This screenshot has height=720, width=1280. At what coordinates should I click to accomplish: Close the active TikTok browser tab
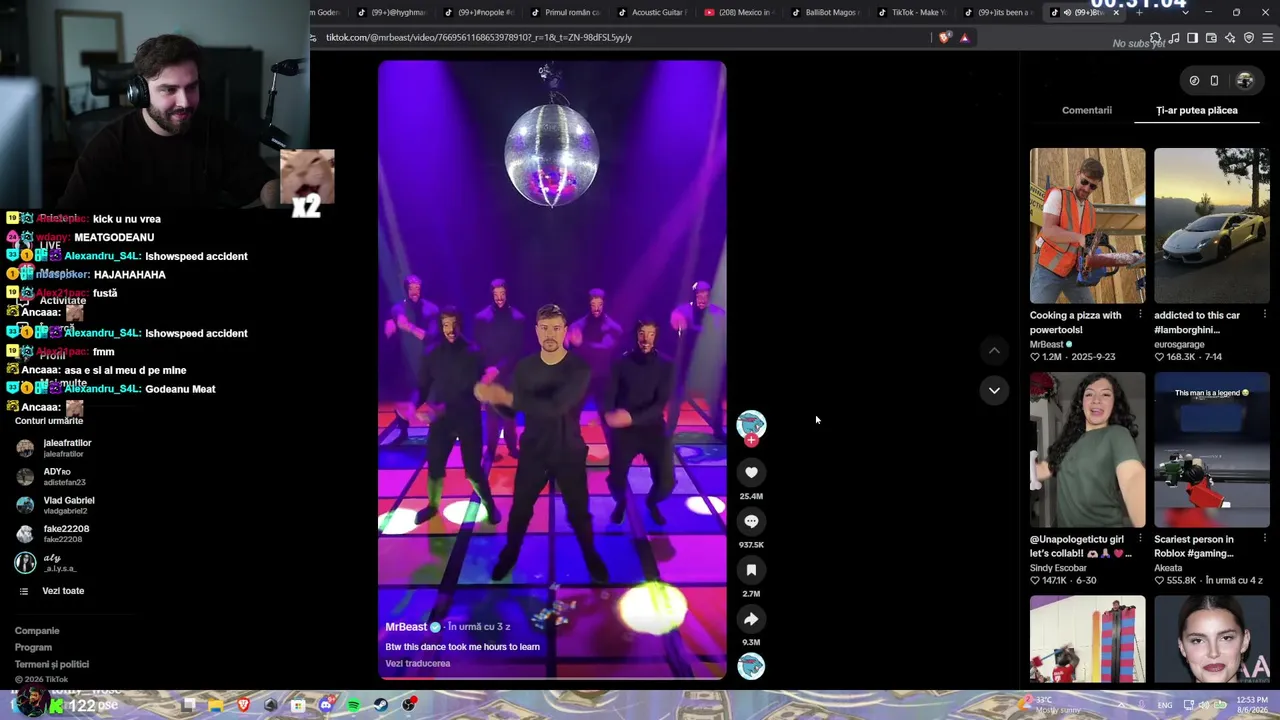pyautogui.click(x=1116, y=13)
